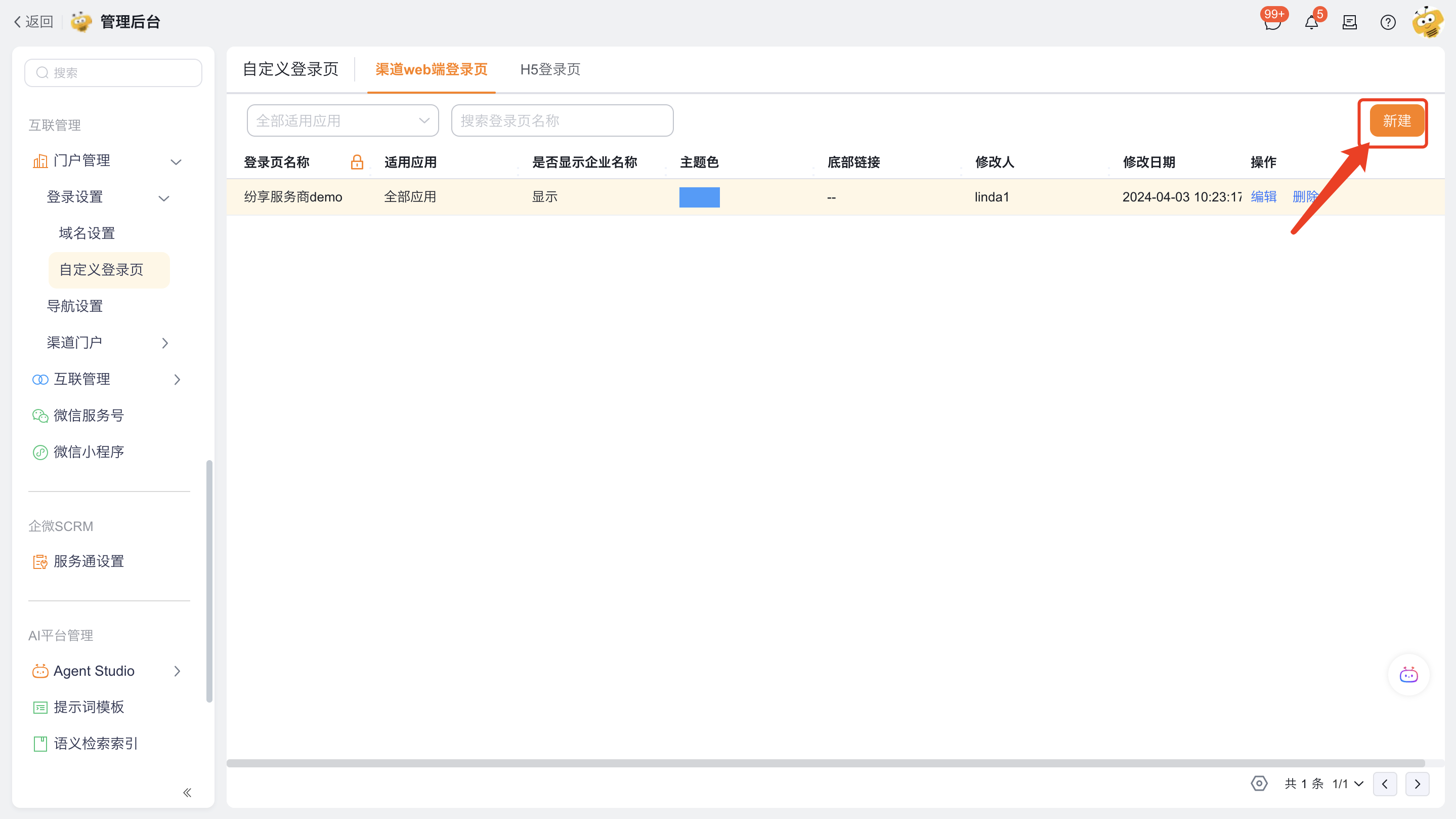Click the notification bell icon
The image size is (1456, 819).
(x=1311, y=23)
